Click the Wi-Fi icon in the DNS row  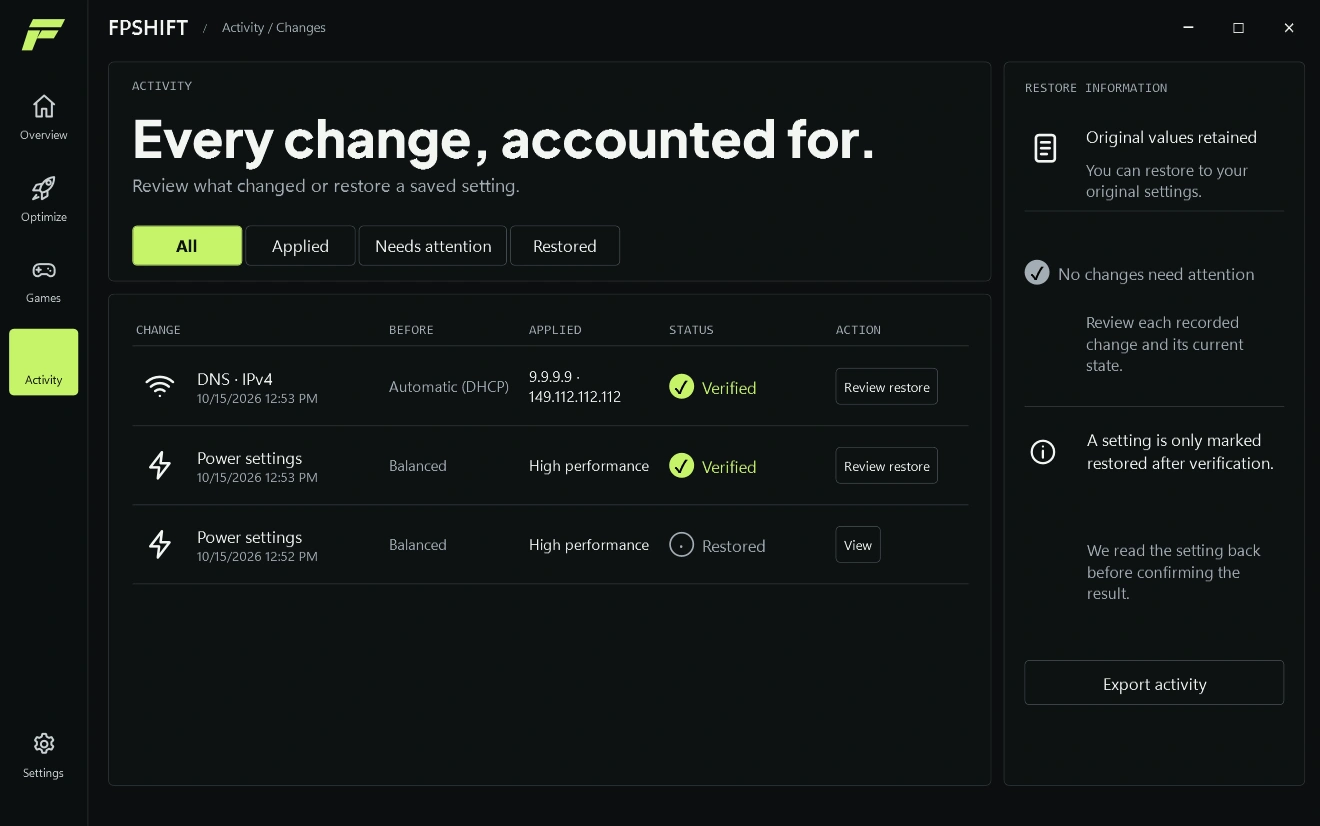tap(160, 387)
